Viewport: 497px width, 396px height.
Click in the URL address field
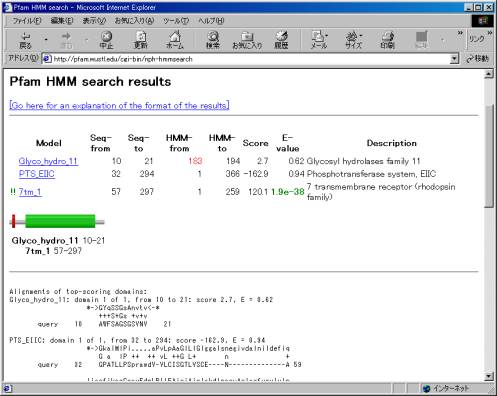point(250,59)
